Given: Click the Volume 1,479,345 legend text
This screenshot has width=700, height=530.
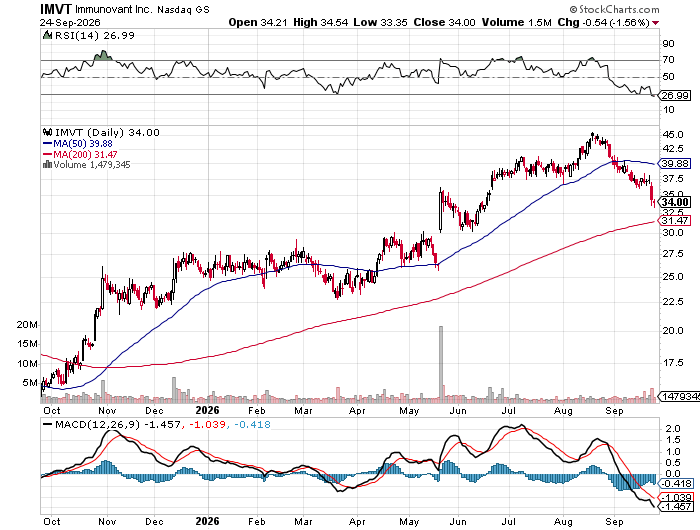Looking at the screenshot, I should tap(92, 165).
